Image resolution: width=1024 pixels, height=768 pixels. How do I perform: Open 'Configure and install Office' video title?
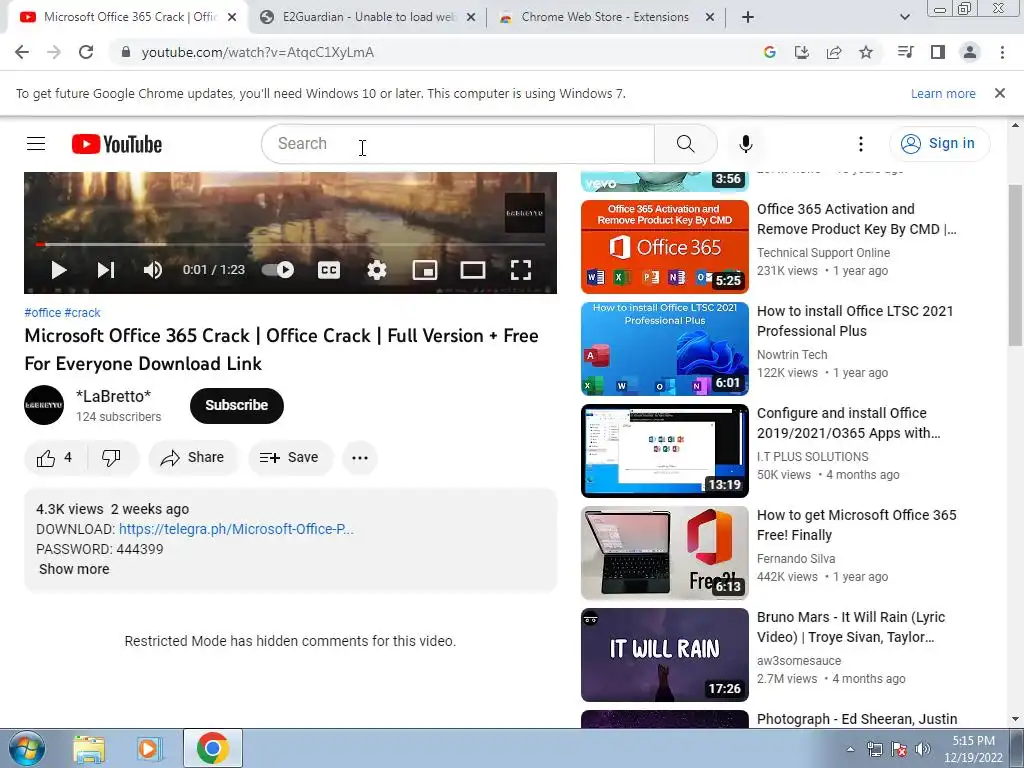click(849, 423)
